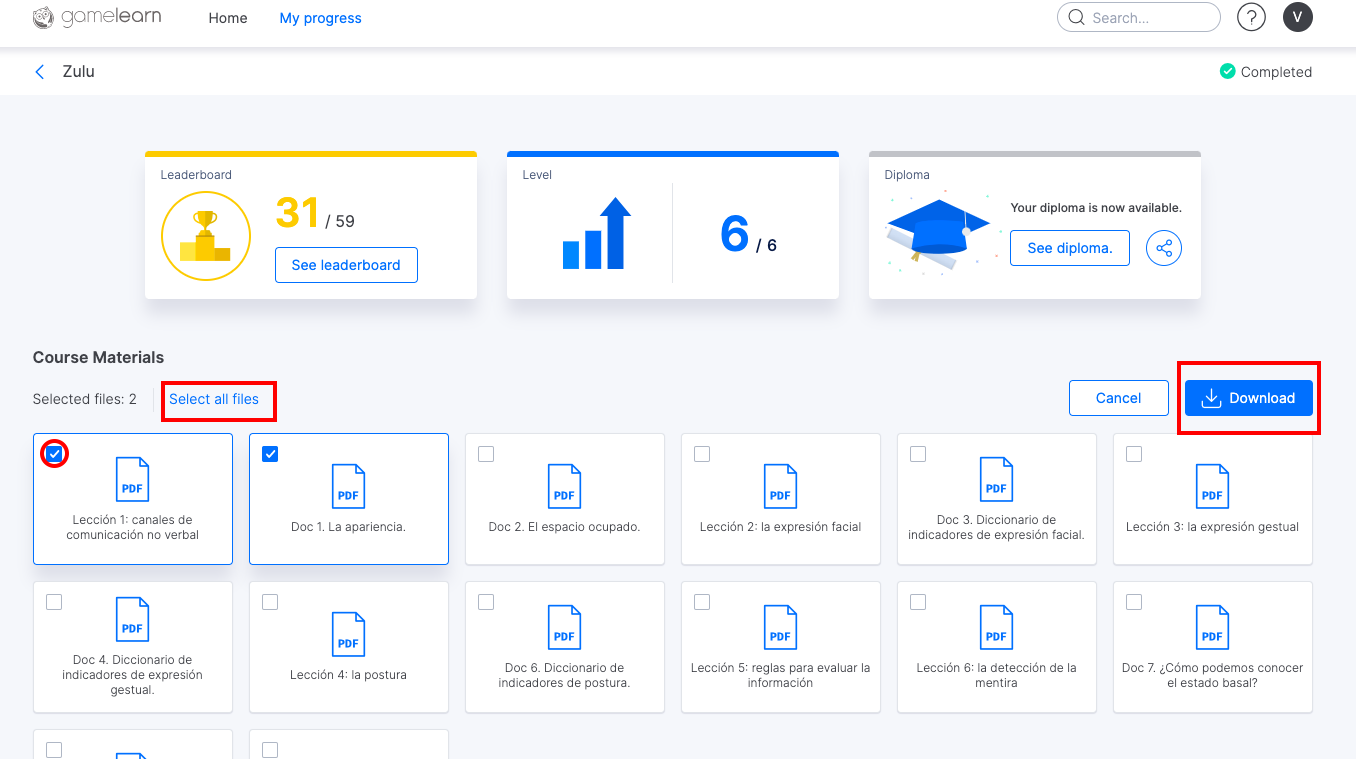Uncheck the Doc 1. La apariencia checkbox
This screenshot has height=759, width=1356.
pos(270,454)
